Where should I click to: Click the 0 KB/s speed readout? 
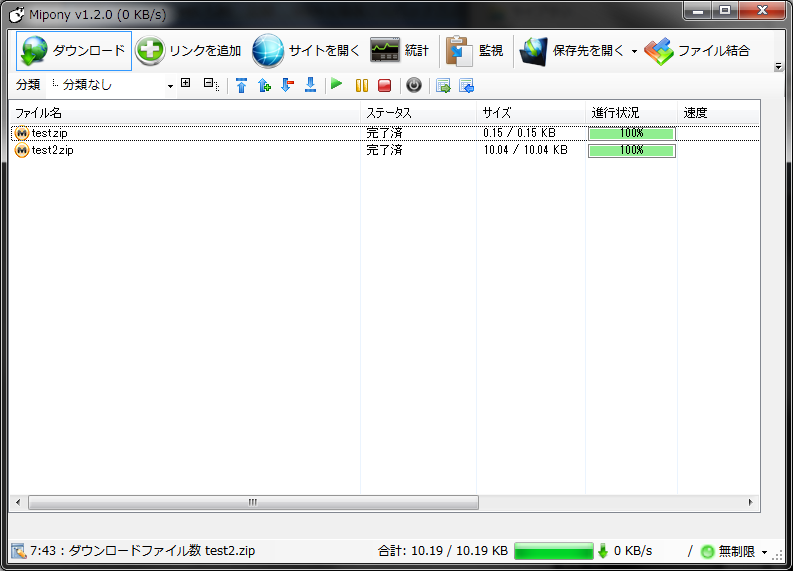[x=633, y=551]
